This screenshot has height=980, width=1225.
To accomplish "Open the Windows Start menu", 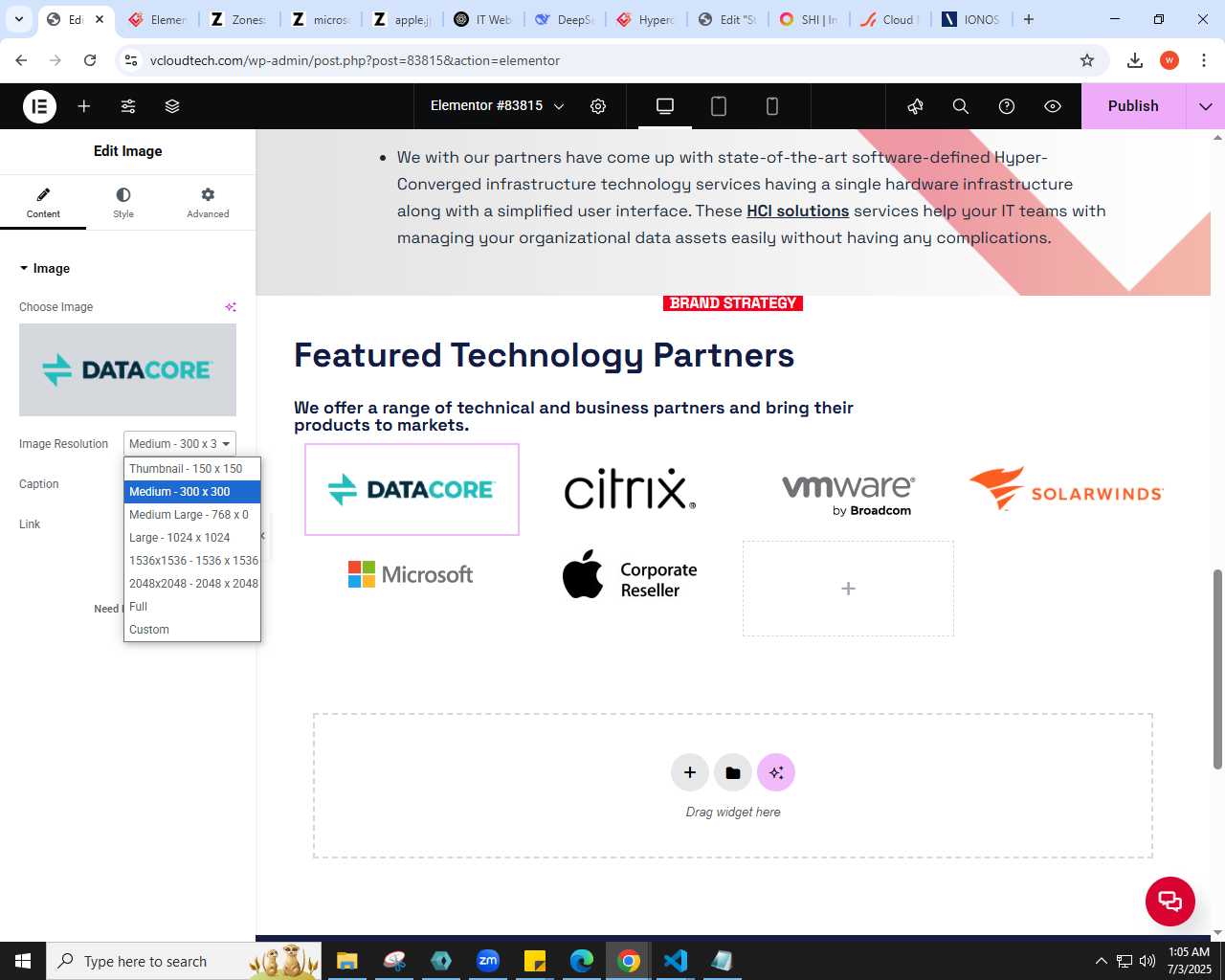I will pyautogui.click(x=23, y=961).
